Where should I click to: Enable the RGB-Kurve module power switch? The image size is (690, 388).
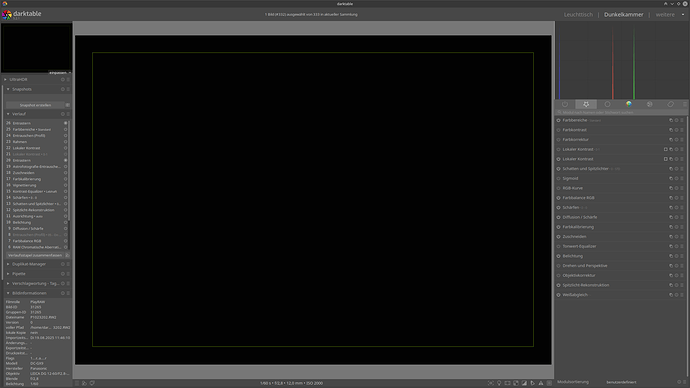click(x=558, y=188)
